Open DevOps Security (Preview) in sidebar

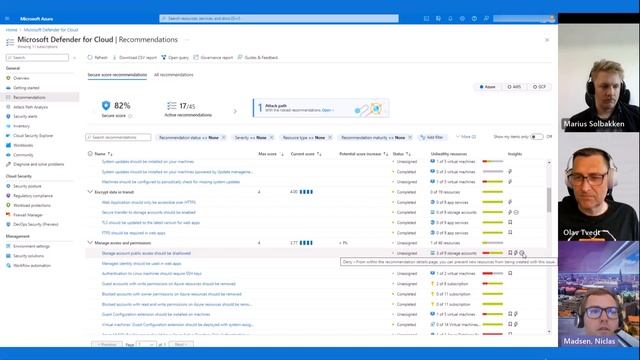36,224
